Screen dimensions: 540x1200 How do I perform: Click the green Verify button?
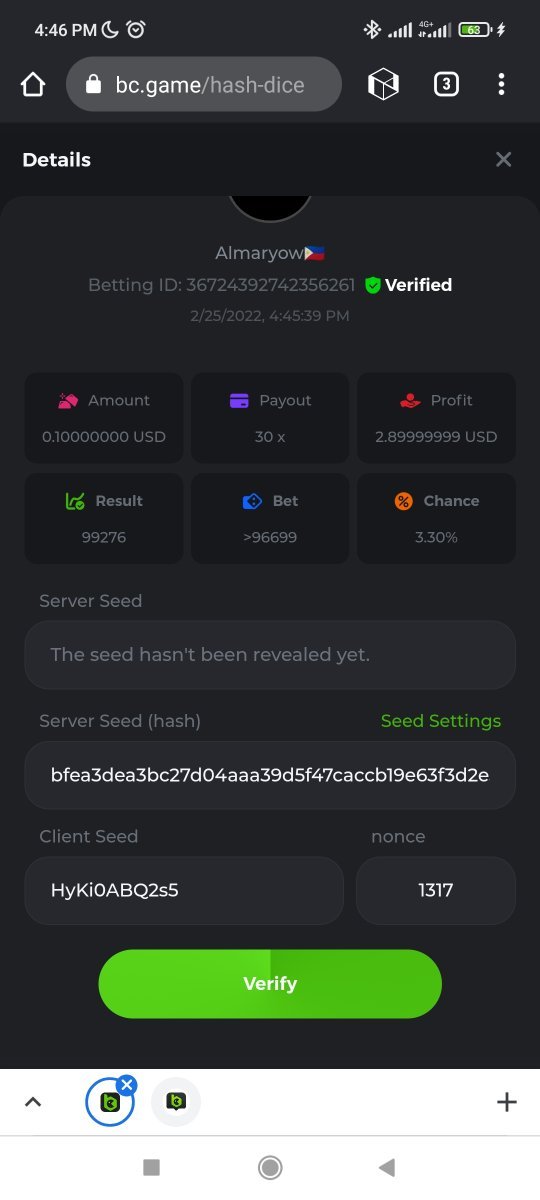(270, 984)
